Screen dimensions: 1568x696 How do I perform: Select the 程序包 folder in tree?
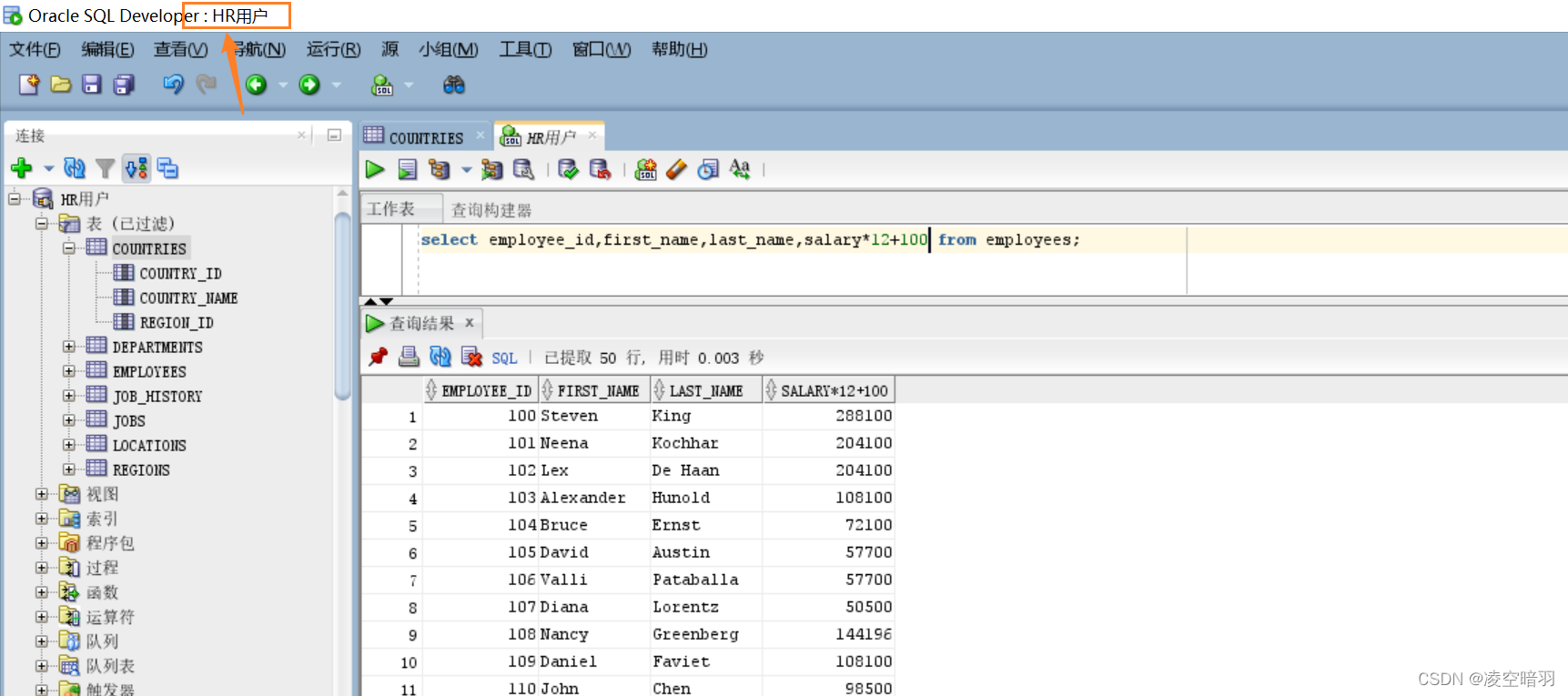coord(110,543)
